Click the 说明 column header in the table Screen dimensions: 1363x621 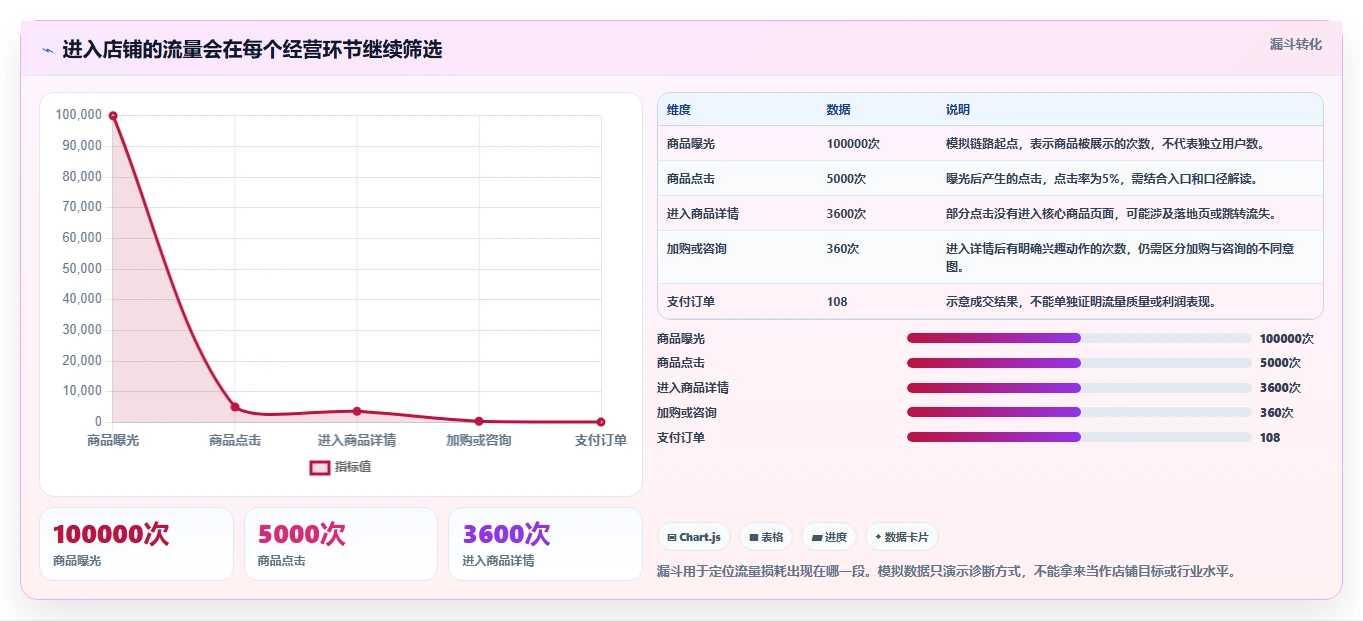coord(958,110)
